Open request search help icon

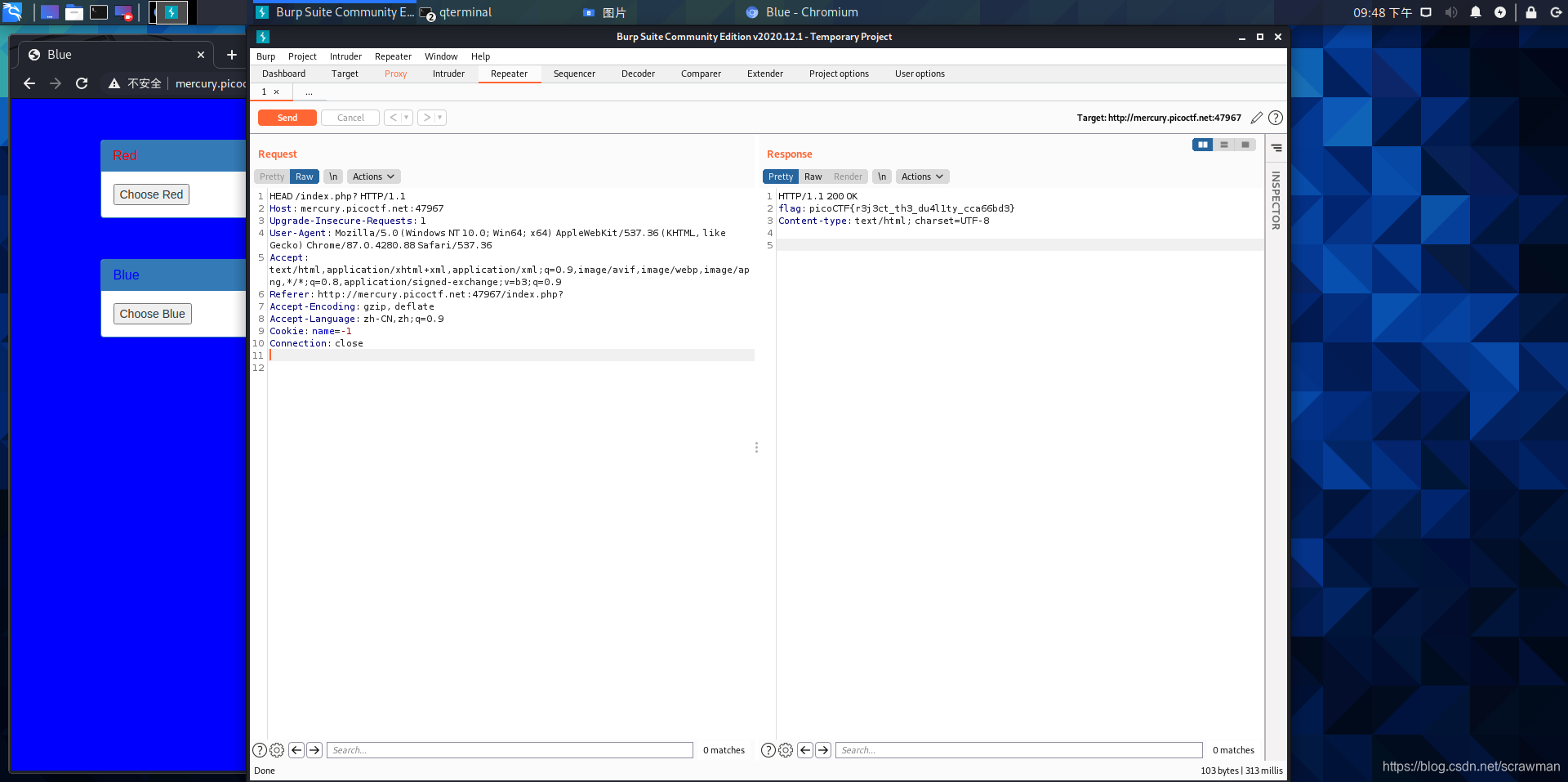[260, 750]
